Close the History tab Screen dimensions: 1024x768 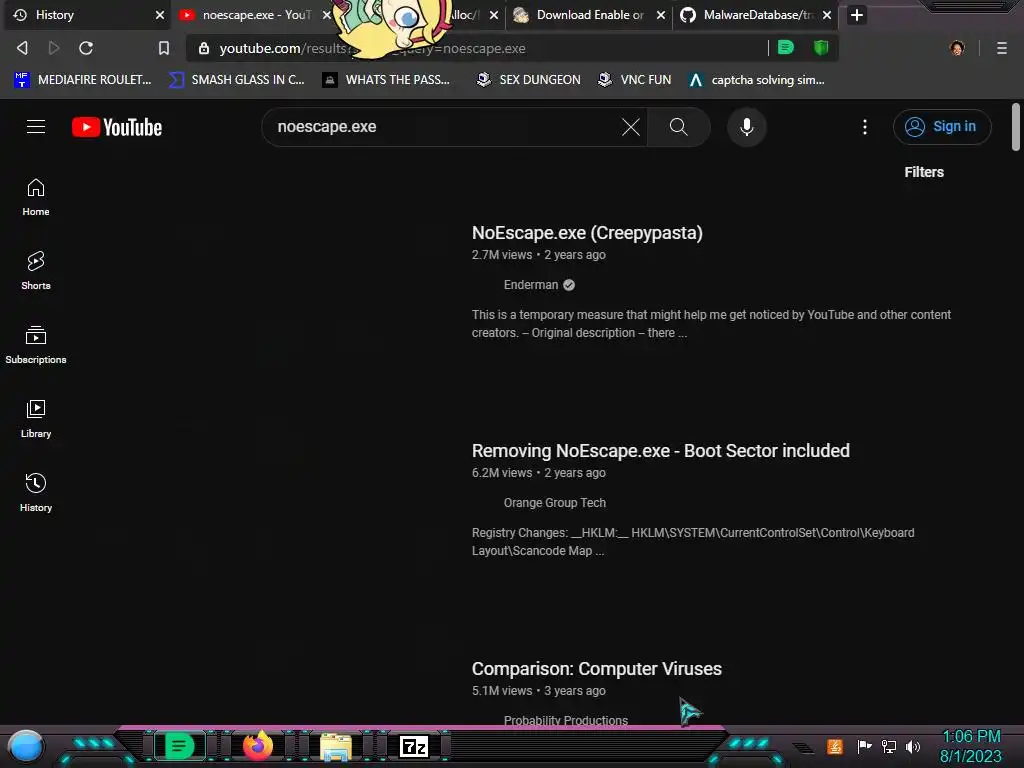point(160,15)
